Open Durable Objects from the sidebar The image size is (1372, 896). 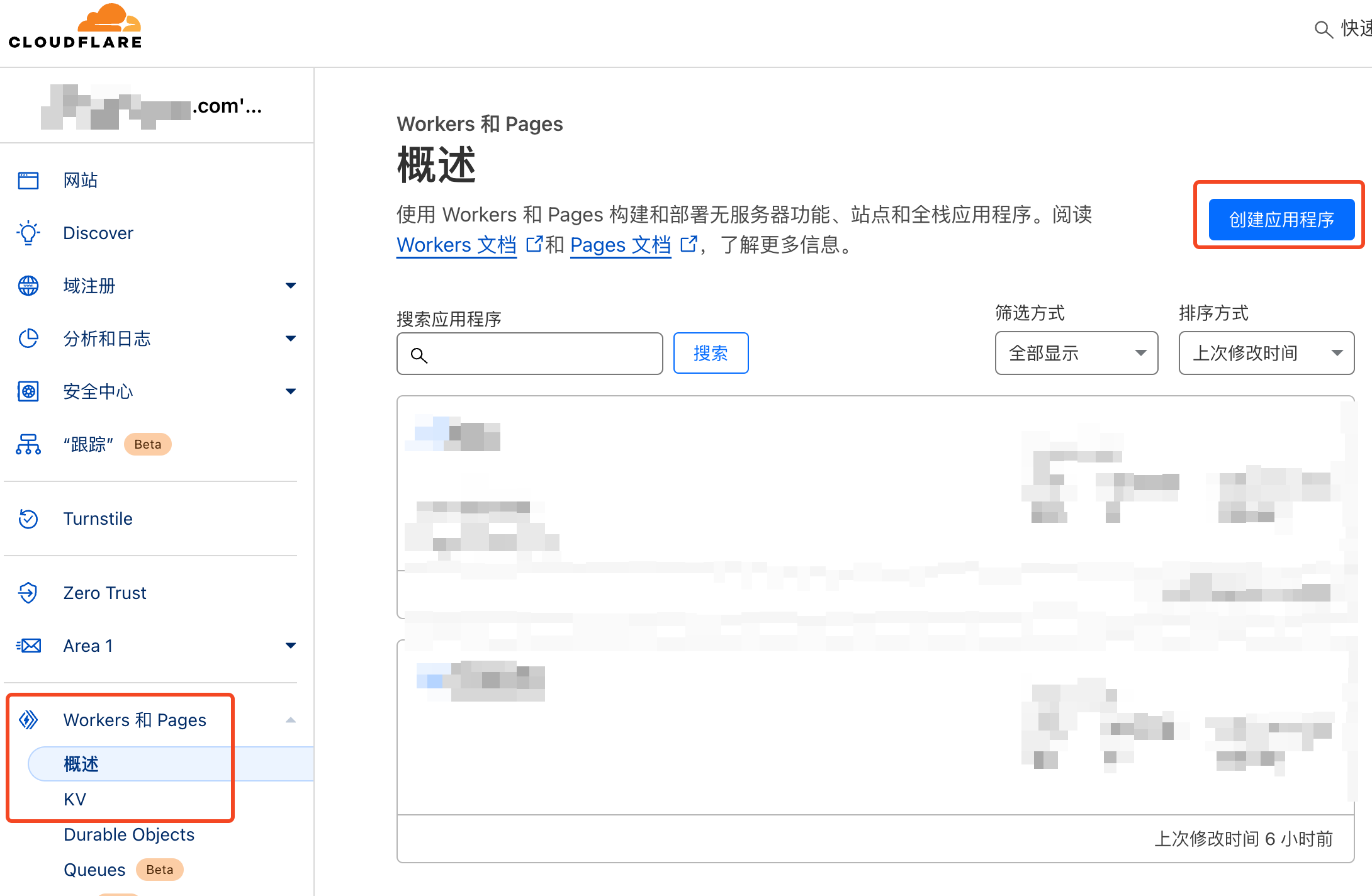(128, 834)
